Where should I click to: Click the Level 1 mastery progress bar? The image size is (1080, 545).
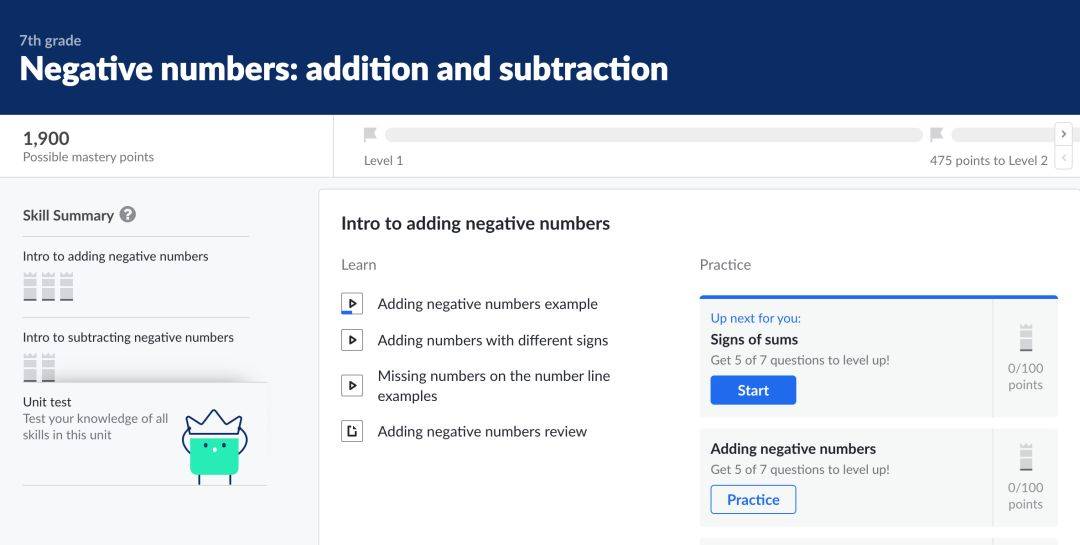coord(654,134)
